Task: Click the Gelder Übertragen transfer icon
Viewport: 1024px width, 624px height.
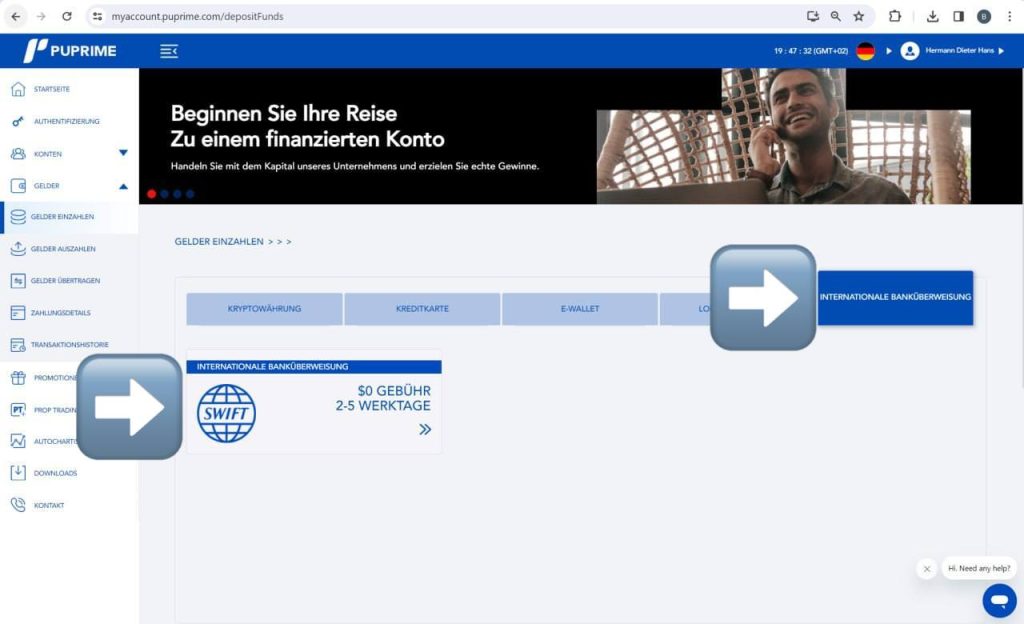Action: [18, 281]
